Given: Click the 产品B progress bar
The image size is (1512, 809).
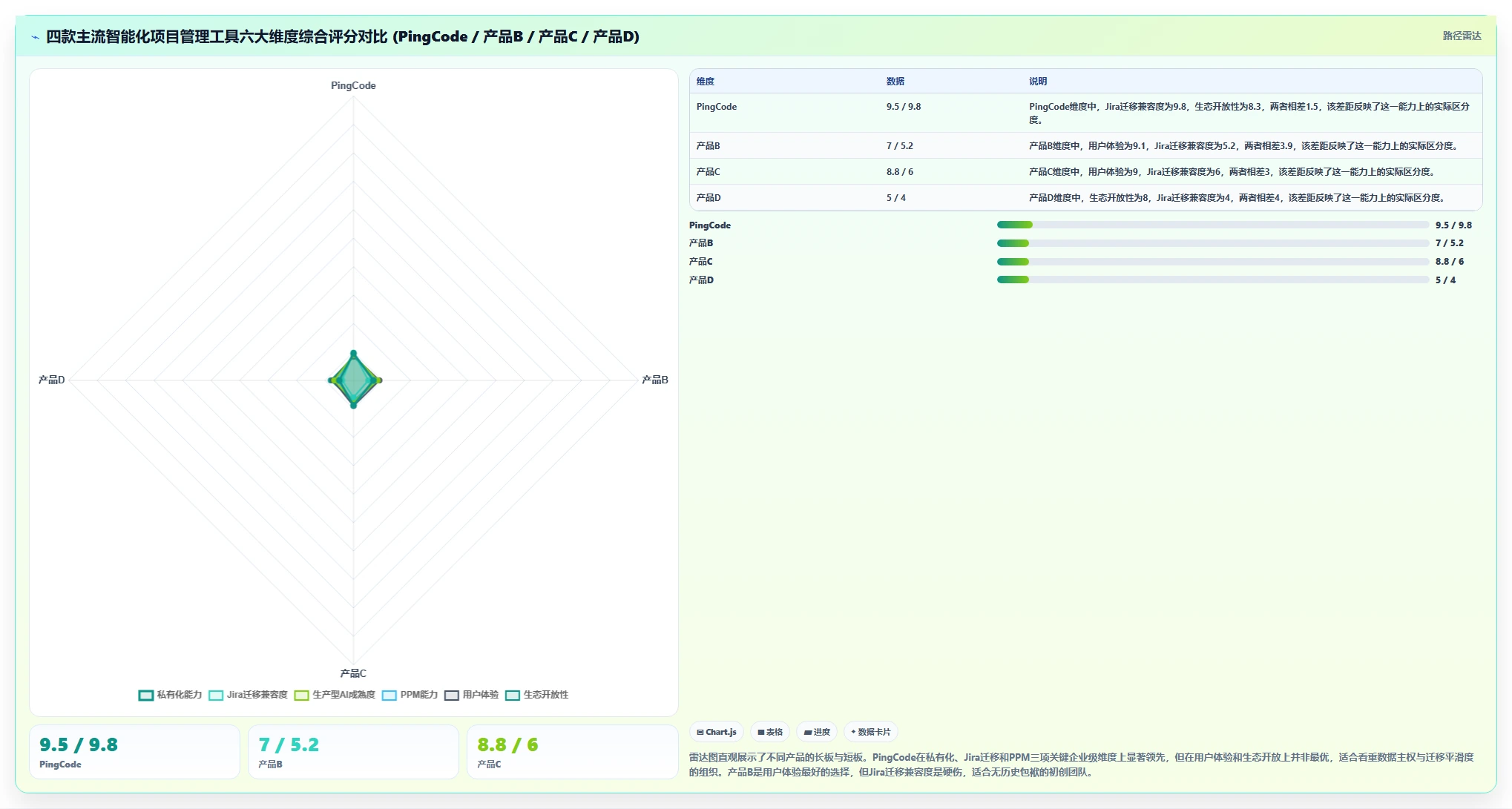Looking at the screenshot, I should coord(1213,243).
